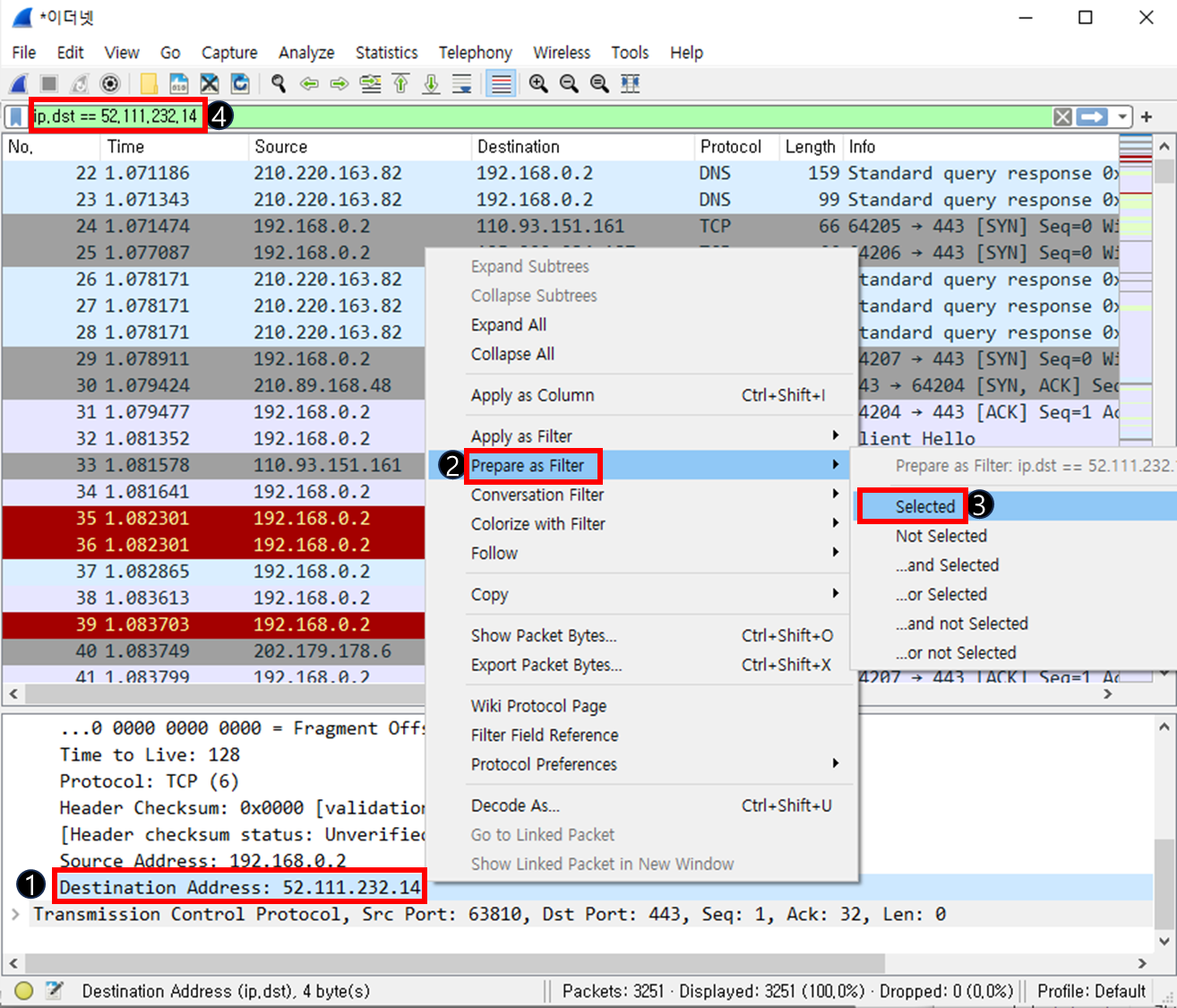
Task: Select Decode As...
Action: coord(642,806)
